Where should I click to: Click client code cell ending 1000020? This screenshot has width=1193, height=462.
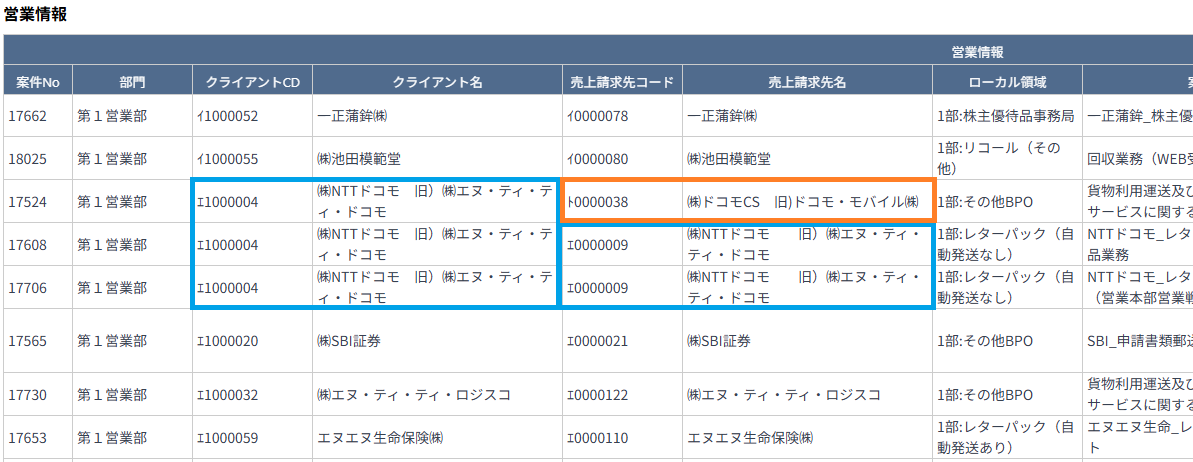point(228,341)
